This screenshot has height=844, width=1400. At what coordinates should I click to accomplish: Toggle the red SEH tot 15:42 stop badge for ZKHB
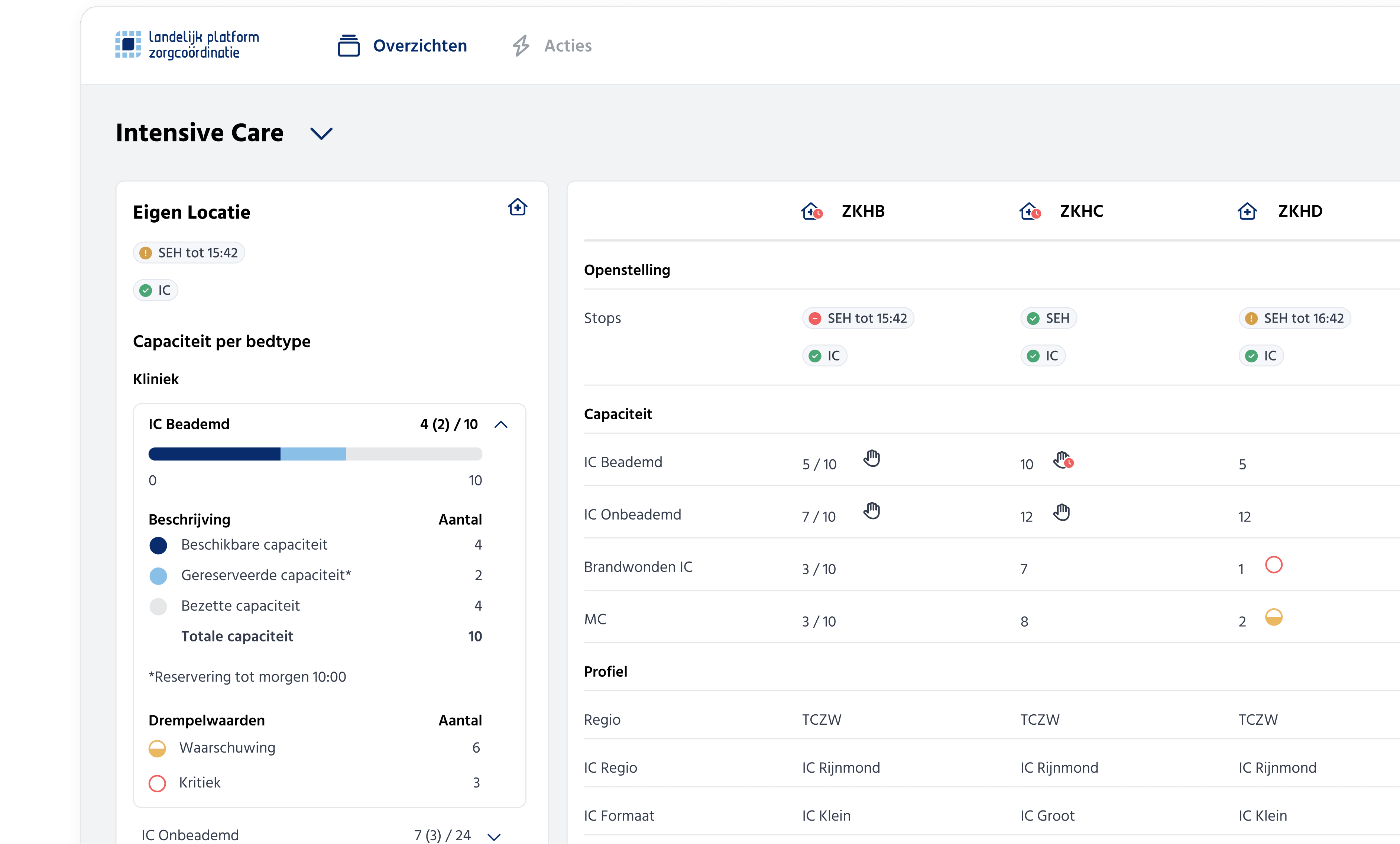[x=858, y=318]
